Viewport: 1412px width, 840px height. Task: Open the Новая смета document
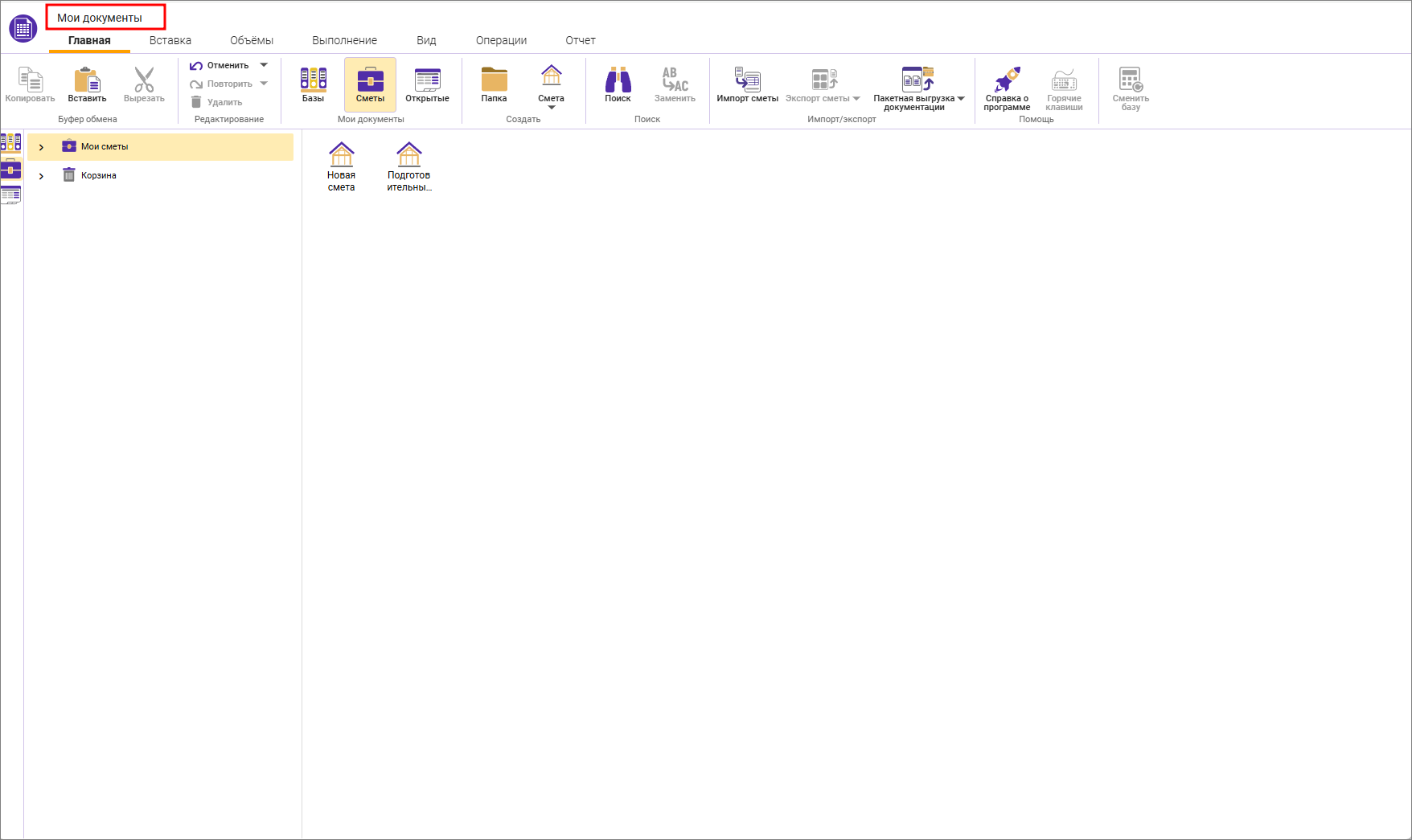341,166
